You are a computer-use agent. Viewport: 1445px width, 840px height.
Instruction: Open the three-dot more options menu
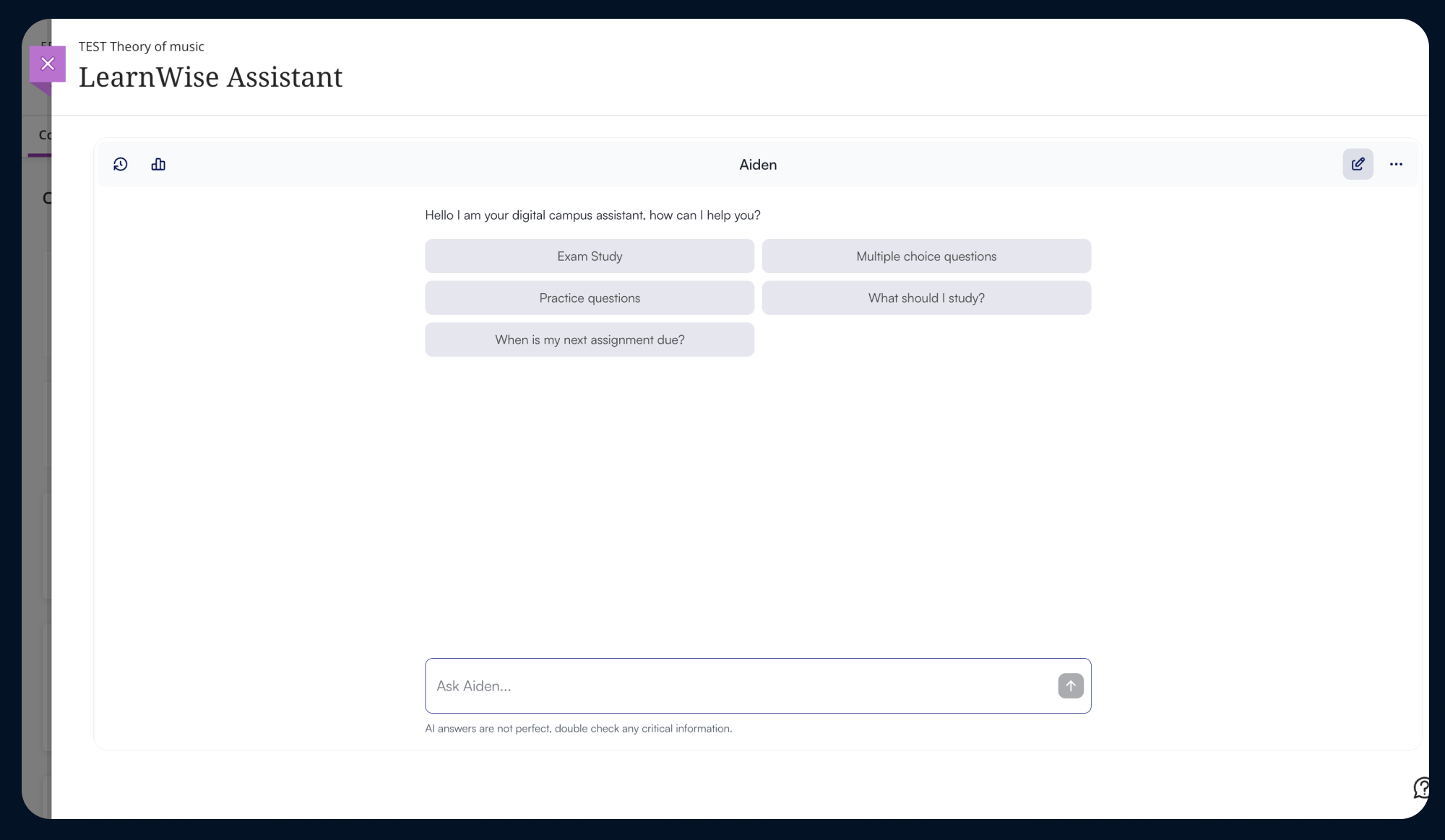click(1396, 165)
